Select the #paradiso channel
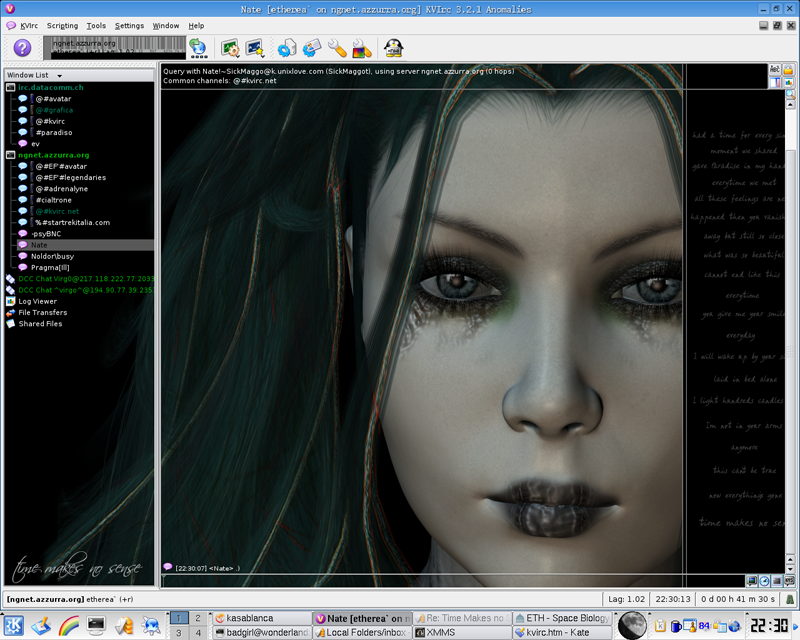800x640 pixels. coord(54,132)
